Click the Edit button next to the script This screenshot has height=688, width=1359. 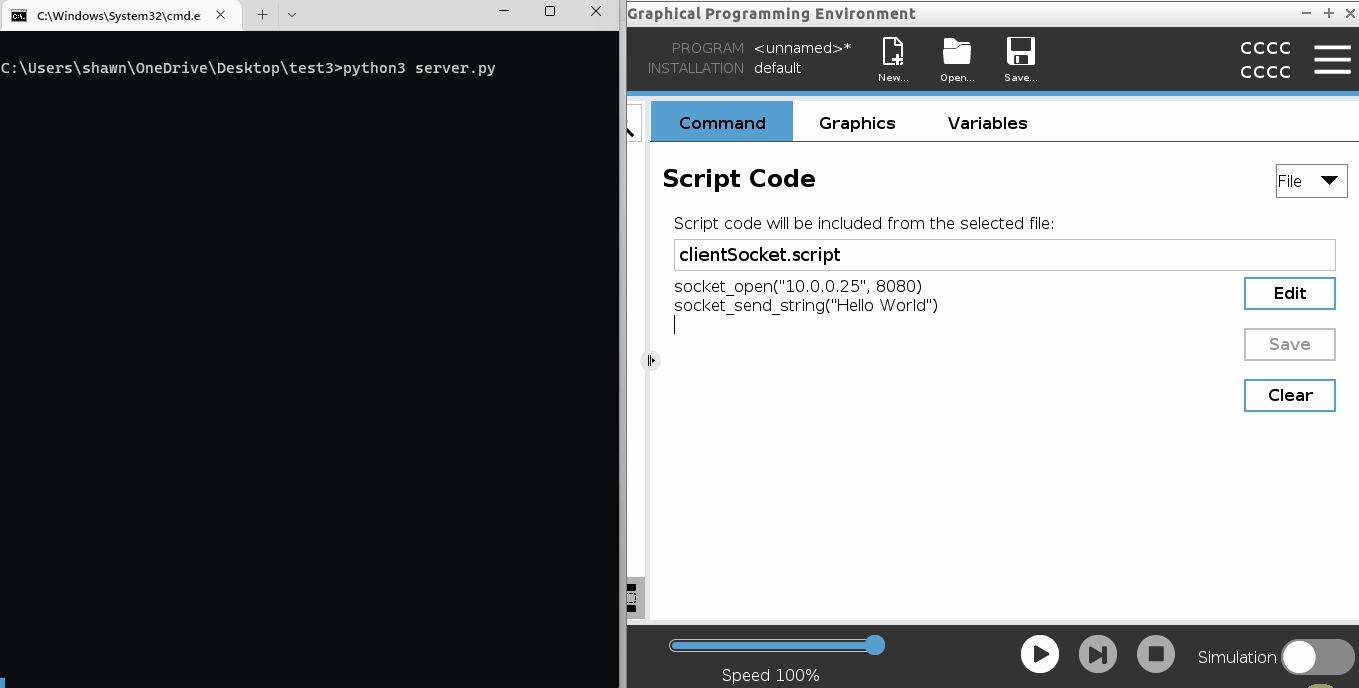(1289, 293)
